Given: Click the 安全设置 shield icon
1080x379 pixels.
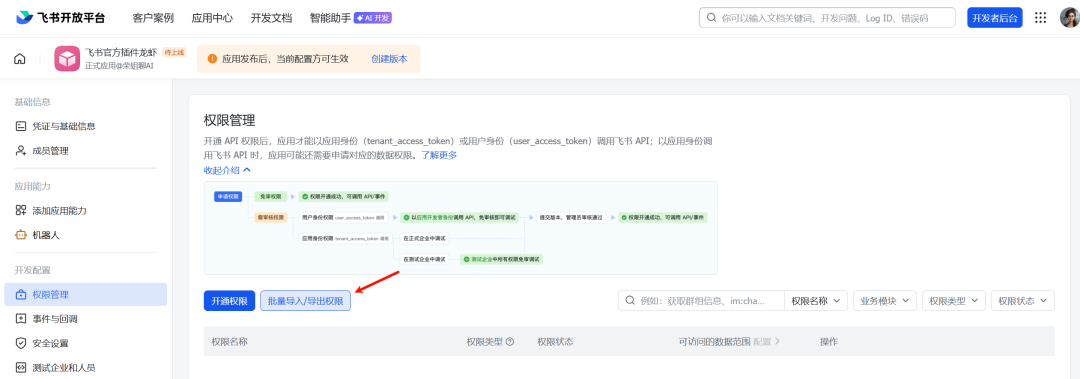Looking at the screenshot, I should point(21,342).
